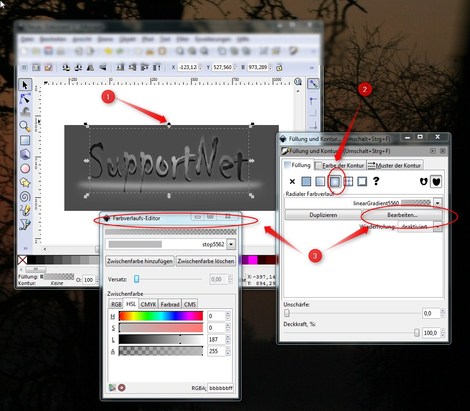
Task: Select the Star polygon tool
Action: click(25, 182)
